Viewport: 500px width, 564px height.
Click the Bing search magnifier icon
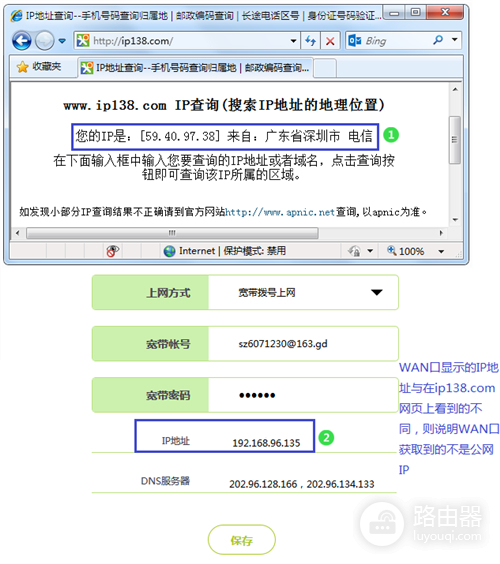[438, 40]
